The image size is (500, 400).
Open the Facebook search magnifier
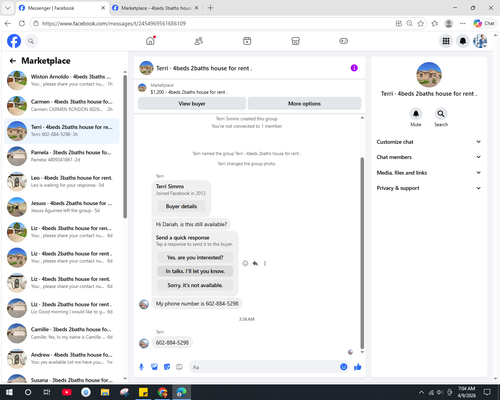pos(31,41)
